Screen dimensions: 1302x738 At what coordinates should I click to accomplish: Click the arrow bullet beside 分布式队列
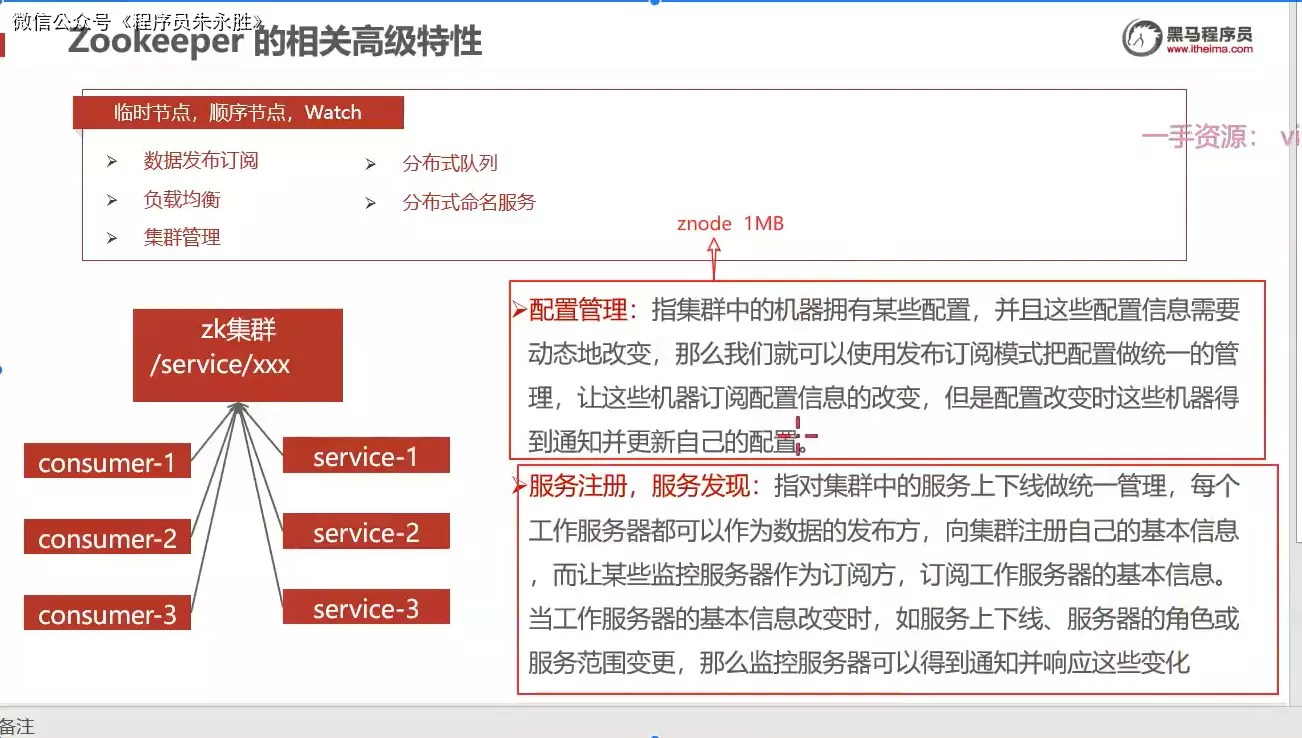point(370,164)
